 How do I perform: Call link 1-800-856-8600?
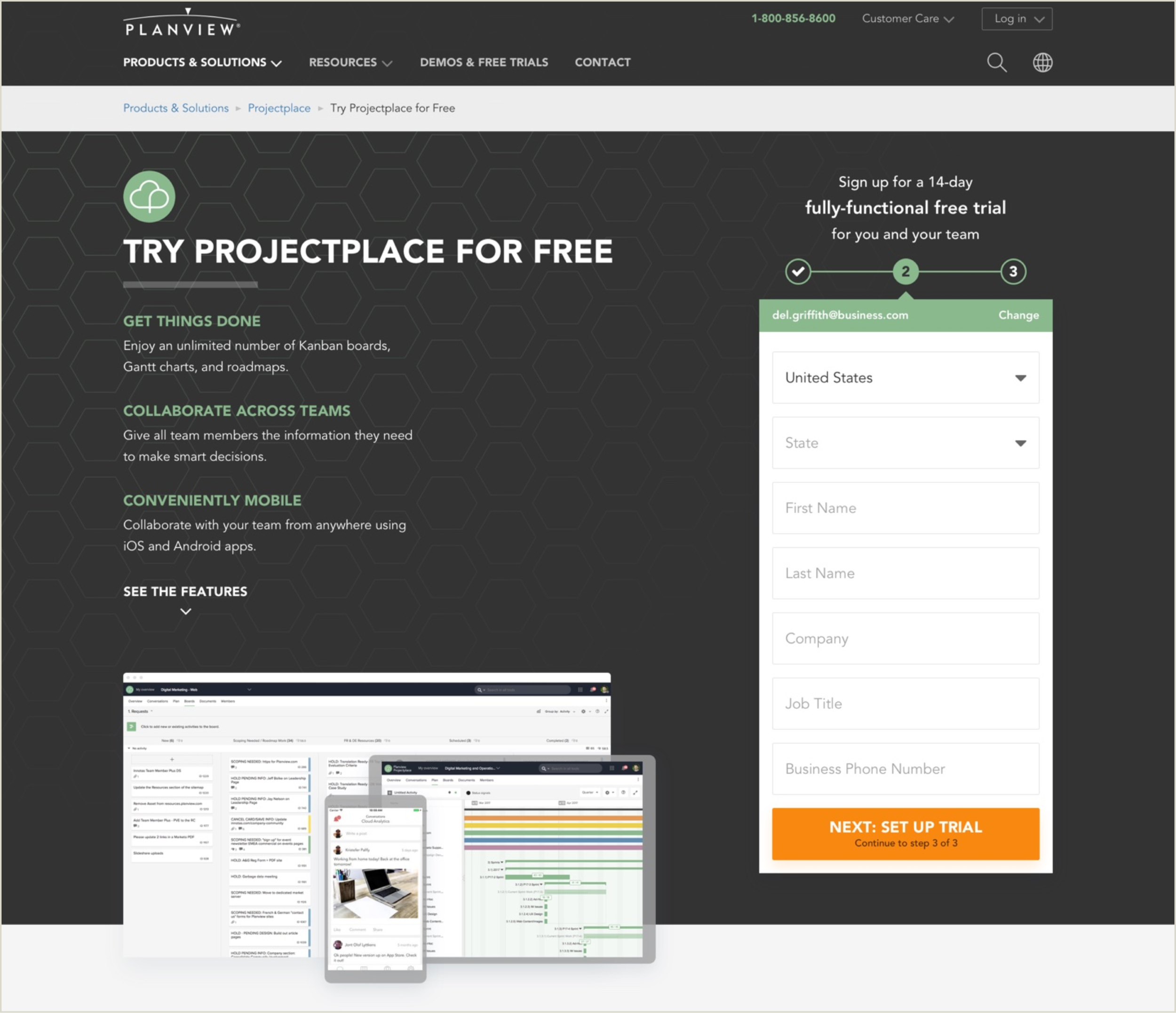click(x=794, y=18)
